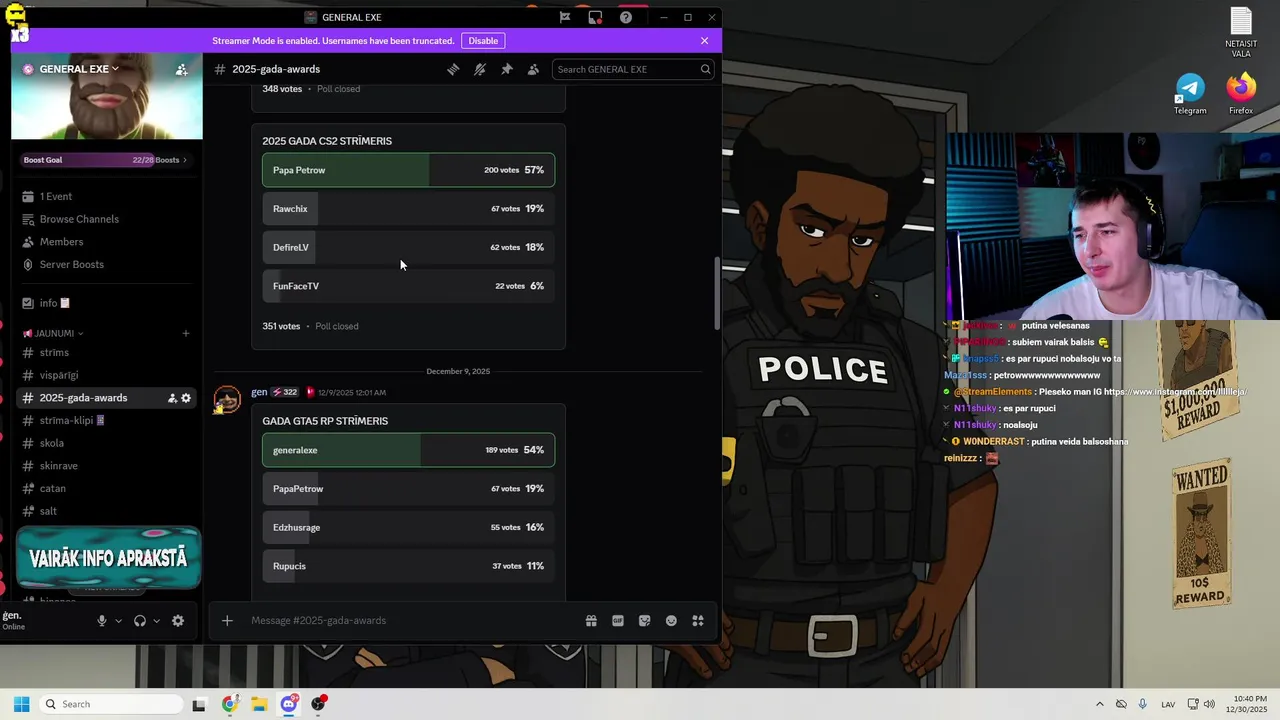Open Members in sidebar
1280x720 pixels.
pyautogui.click(x=105, y=242)
